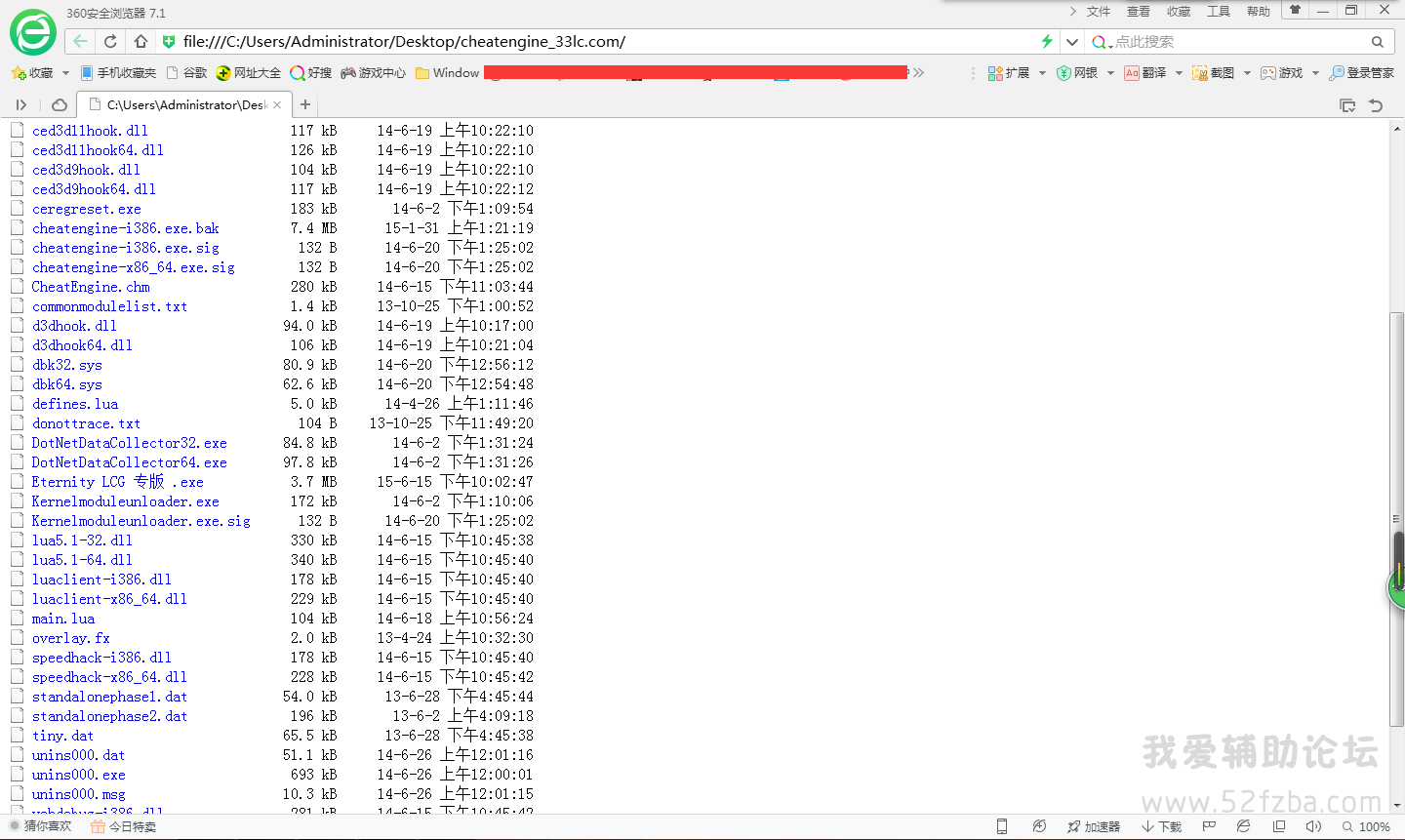The image size is (1405, 840).
Task: Open the 翻译 translate tool
Action: 1145,73
